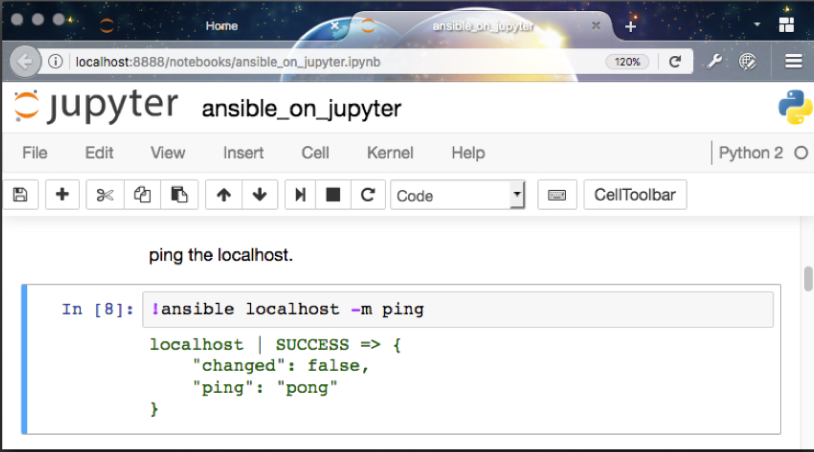Click the notebook vertical scrollbar thumb
Viewport: 814px width, 452px height.
tap(808, 279)
